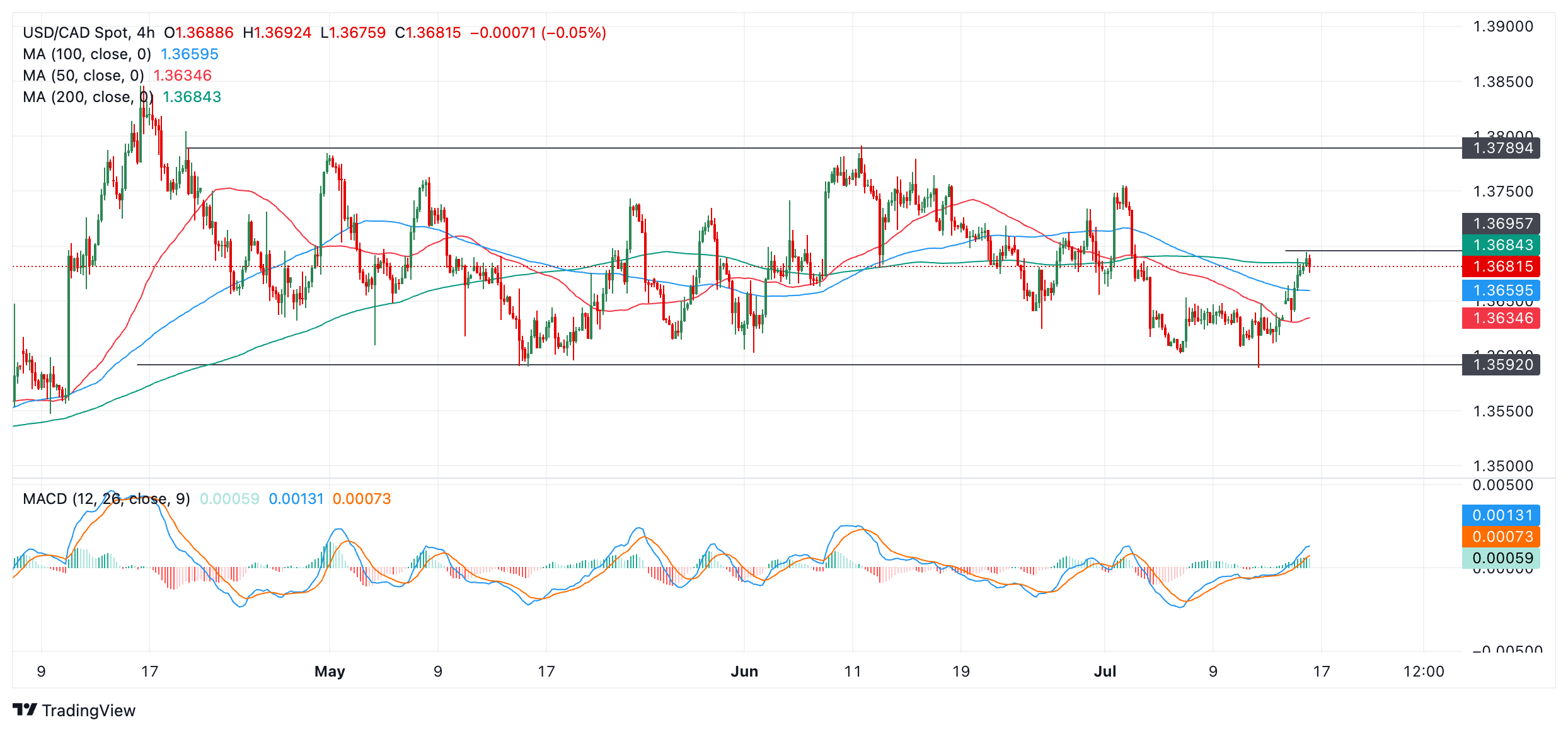
Task: Click the 1.37894 resistance price label
Action: coord(1502,149)
